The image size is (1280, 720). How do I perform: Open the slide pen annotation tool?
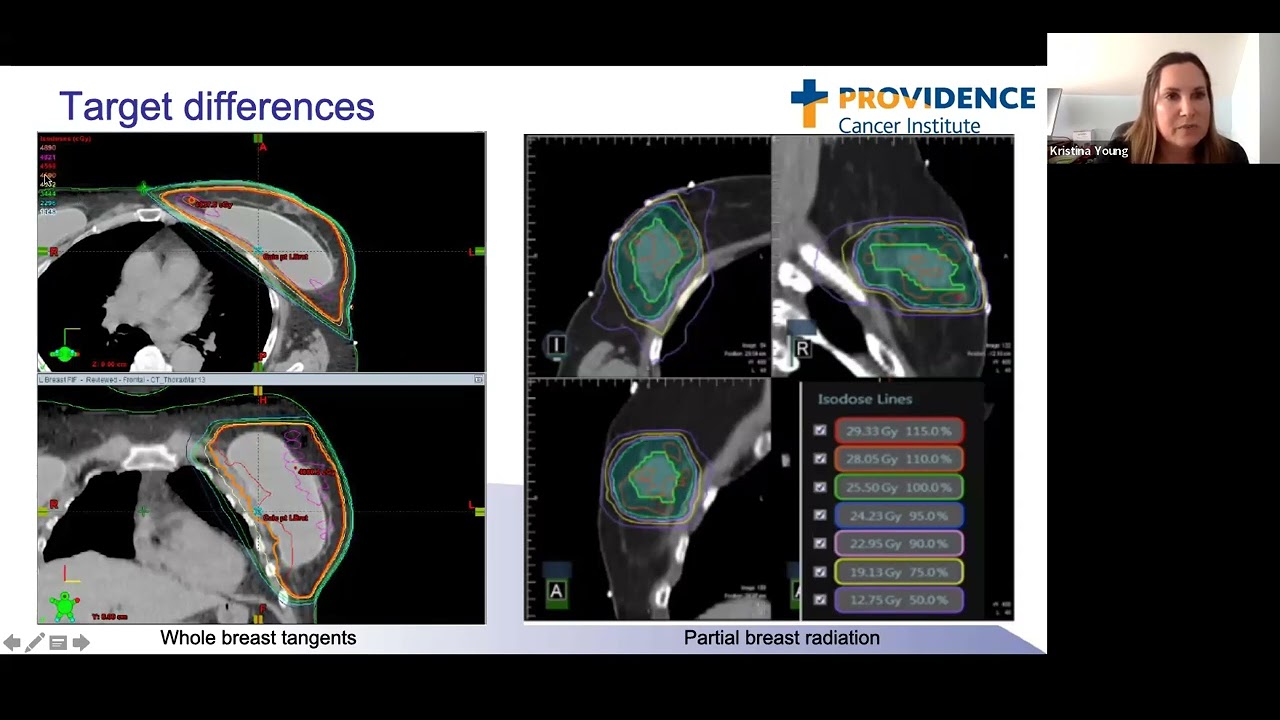35,643
